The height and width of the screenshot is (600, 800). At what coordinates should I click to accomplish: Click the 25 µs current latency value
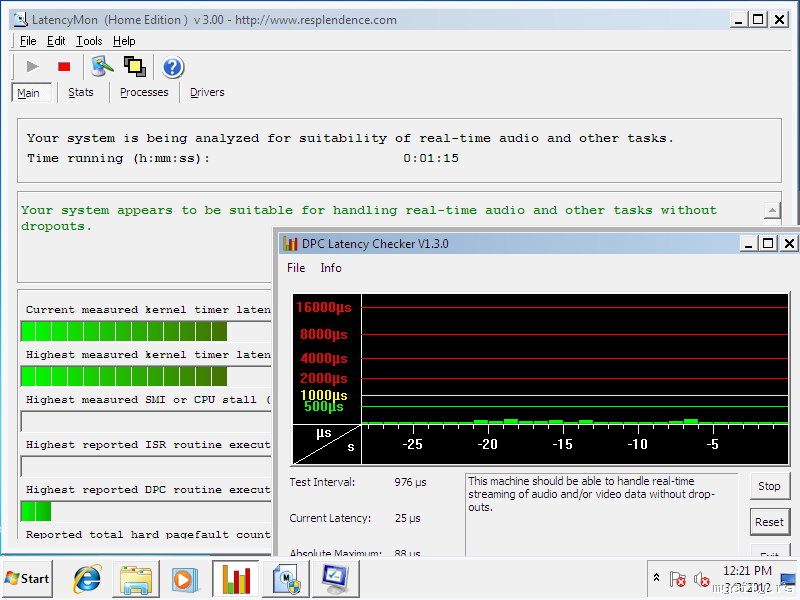(x=408, y=518)
